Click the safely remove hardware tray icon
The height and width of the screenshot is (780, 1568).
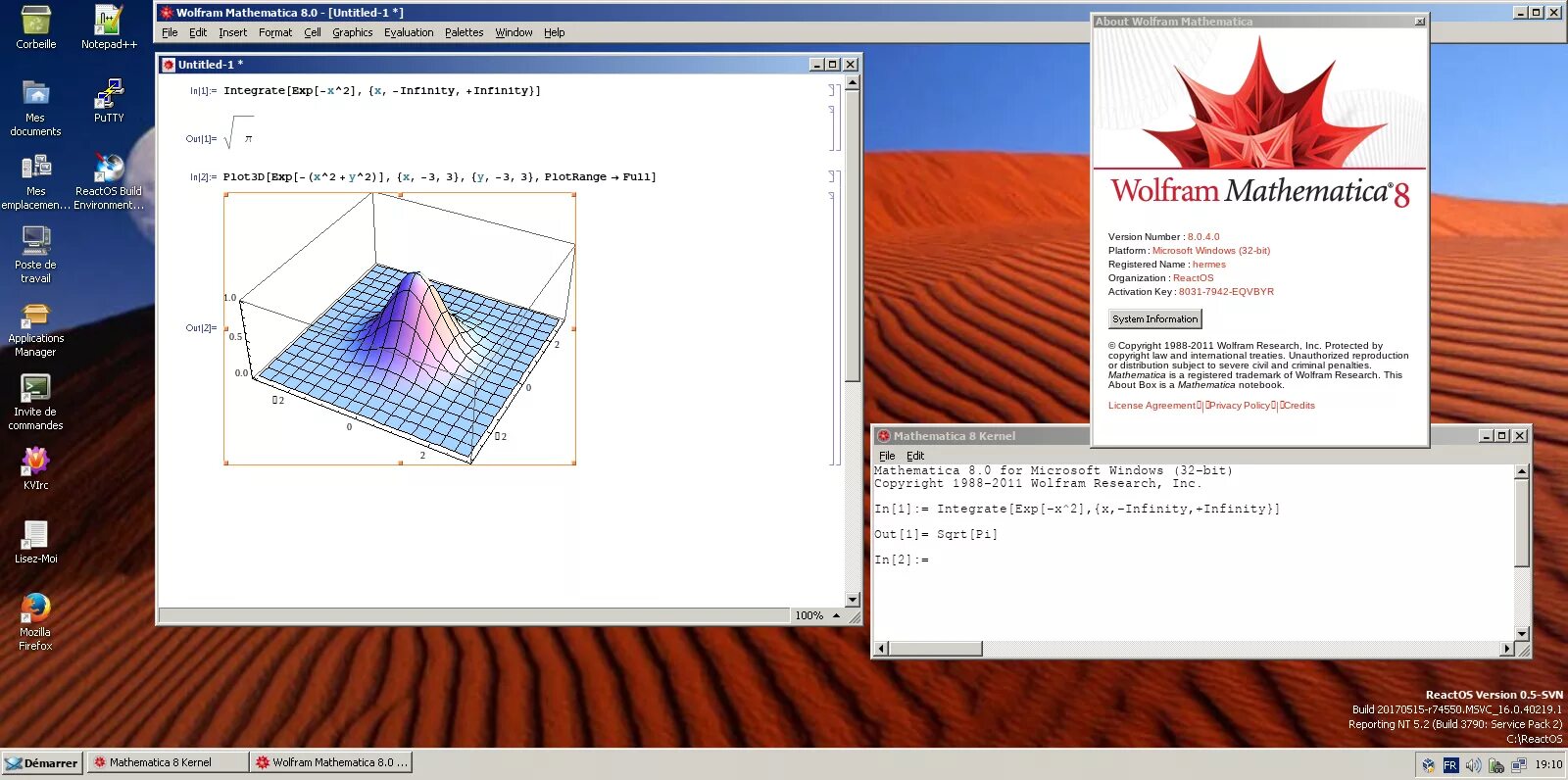(x=1496, y=765)
